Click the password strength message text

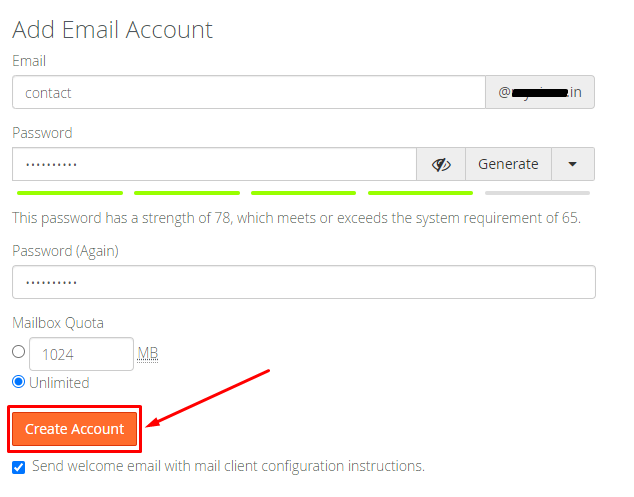(x=296, y=218)
